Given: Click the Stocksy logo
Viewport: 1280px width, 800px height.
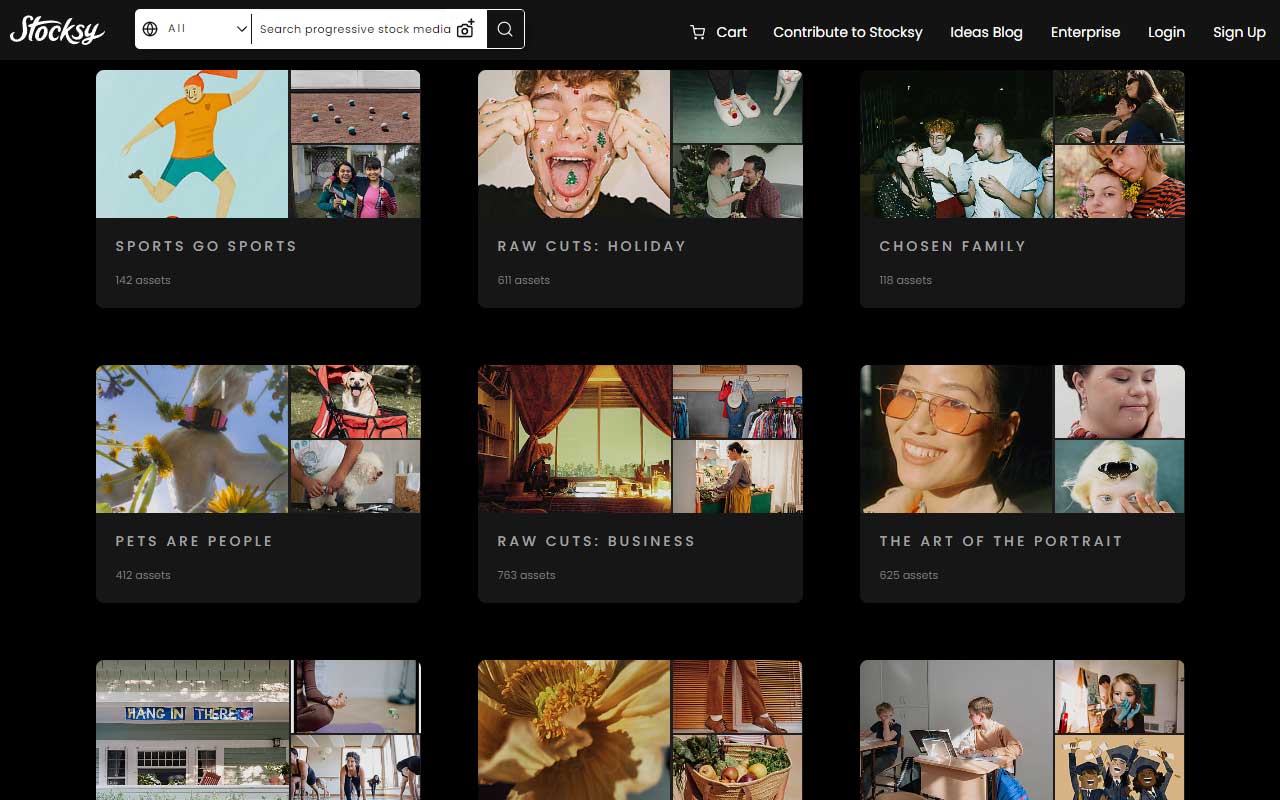Looking at the screenshot, I should (57, 30).
